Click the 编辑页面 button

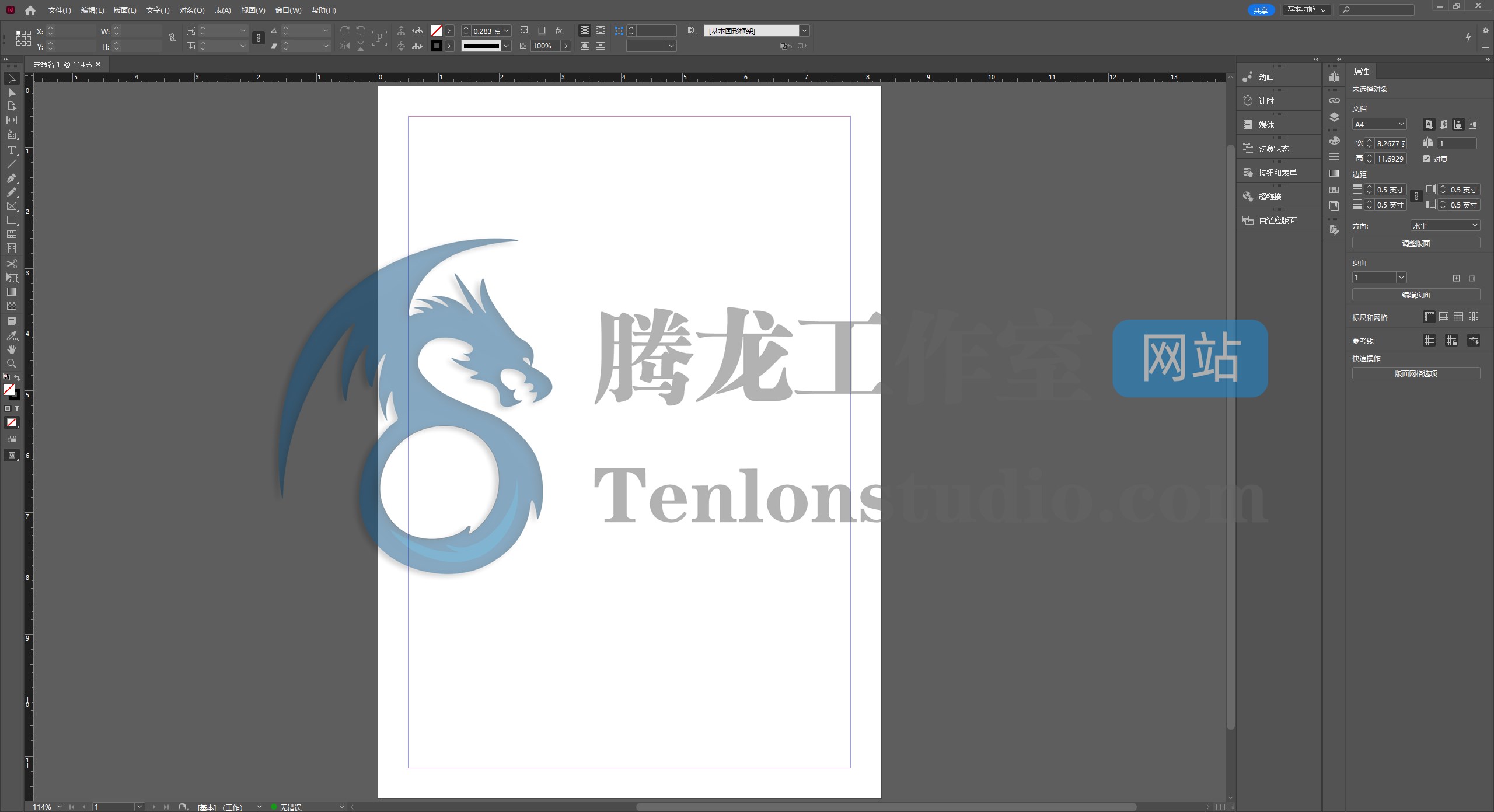(1416, 295)
